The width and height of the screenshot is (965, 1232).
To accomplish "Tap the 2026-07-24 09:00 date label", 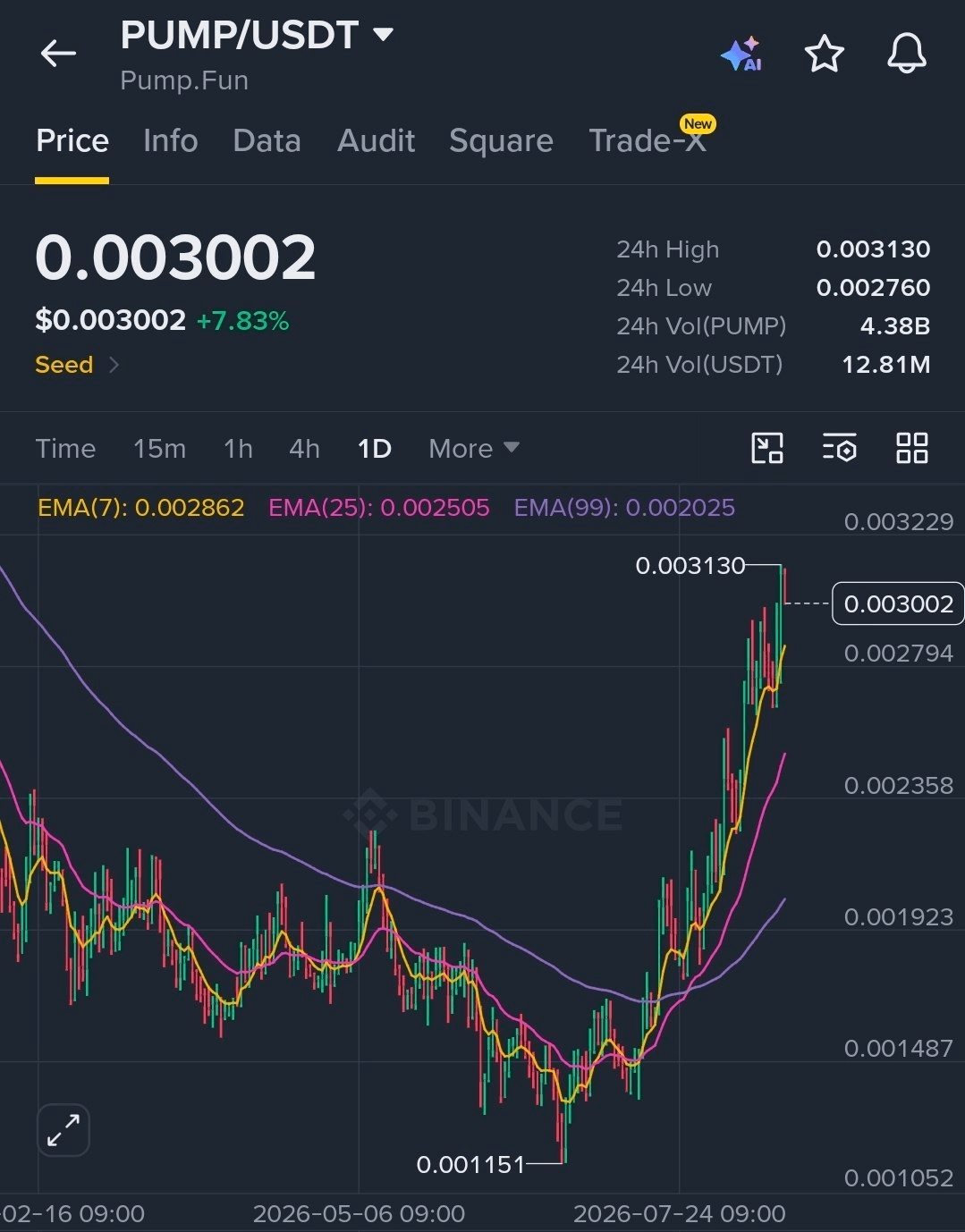I will 679,1214.
